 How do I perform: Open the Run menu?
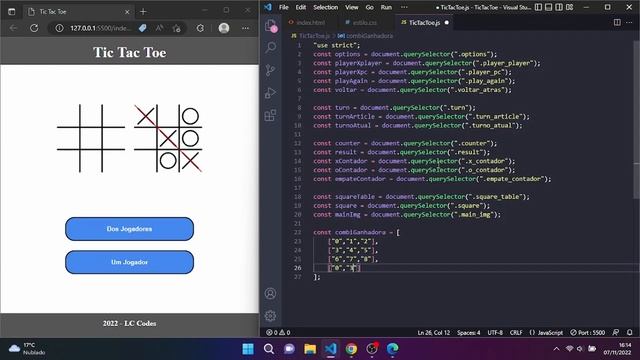point(386,7)
